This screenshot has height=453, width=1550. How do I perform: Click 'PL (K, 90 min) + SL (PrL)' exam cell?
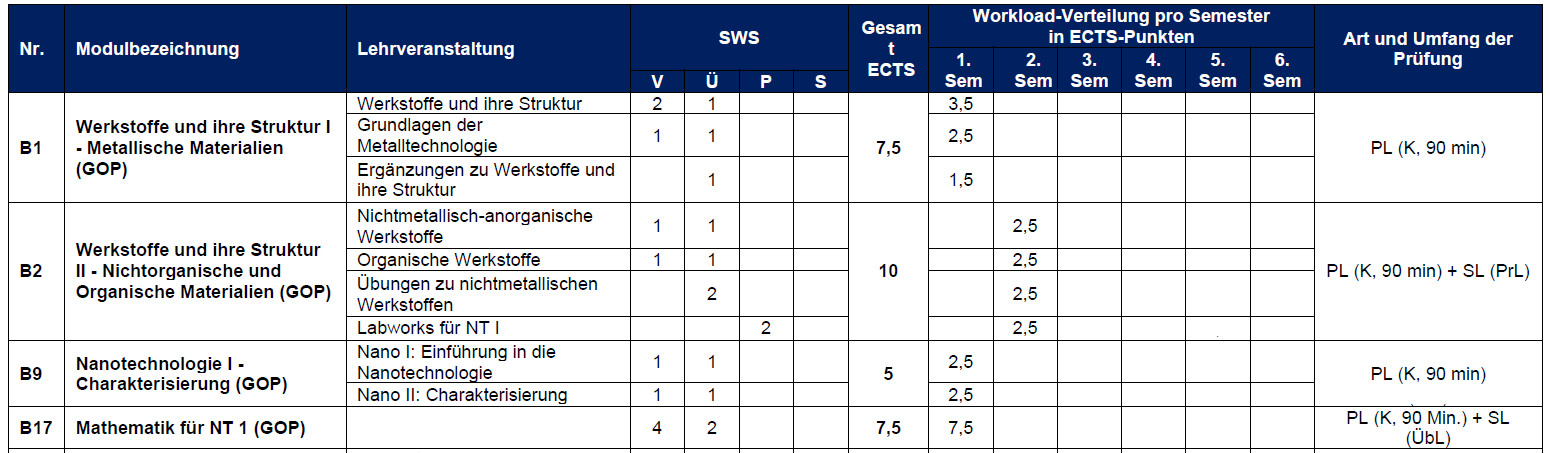point(1428,271)
